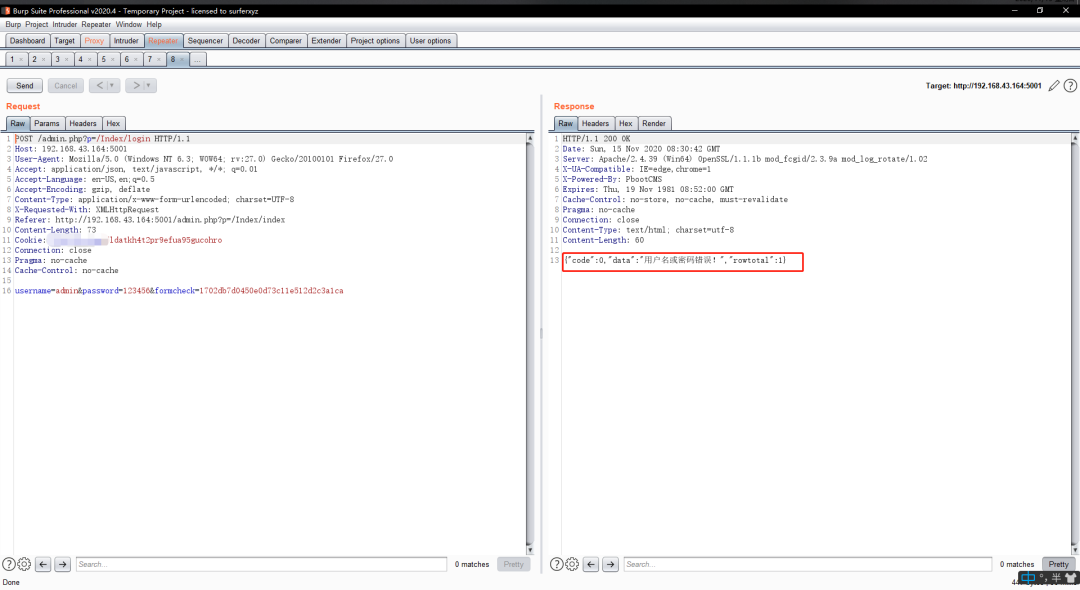This screenshot has width=1080, height=590.
Task: Select Repeater request tab 3
Action: (x=58, y=59)
